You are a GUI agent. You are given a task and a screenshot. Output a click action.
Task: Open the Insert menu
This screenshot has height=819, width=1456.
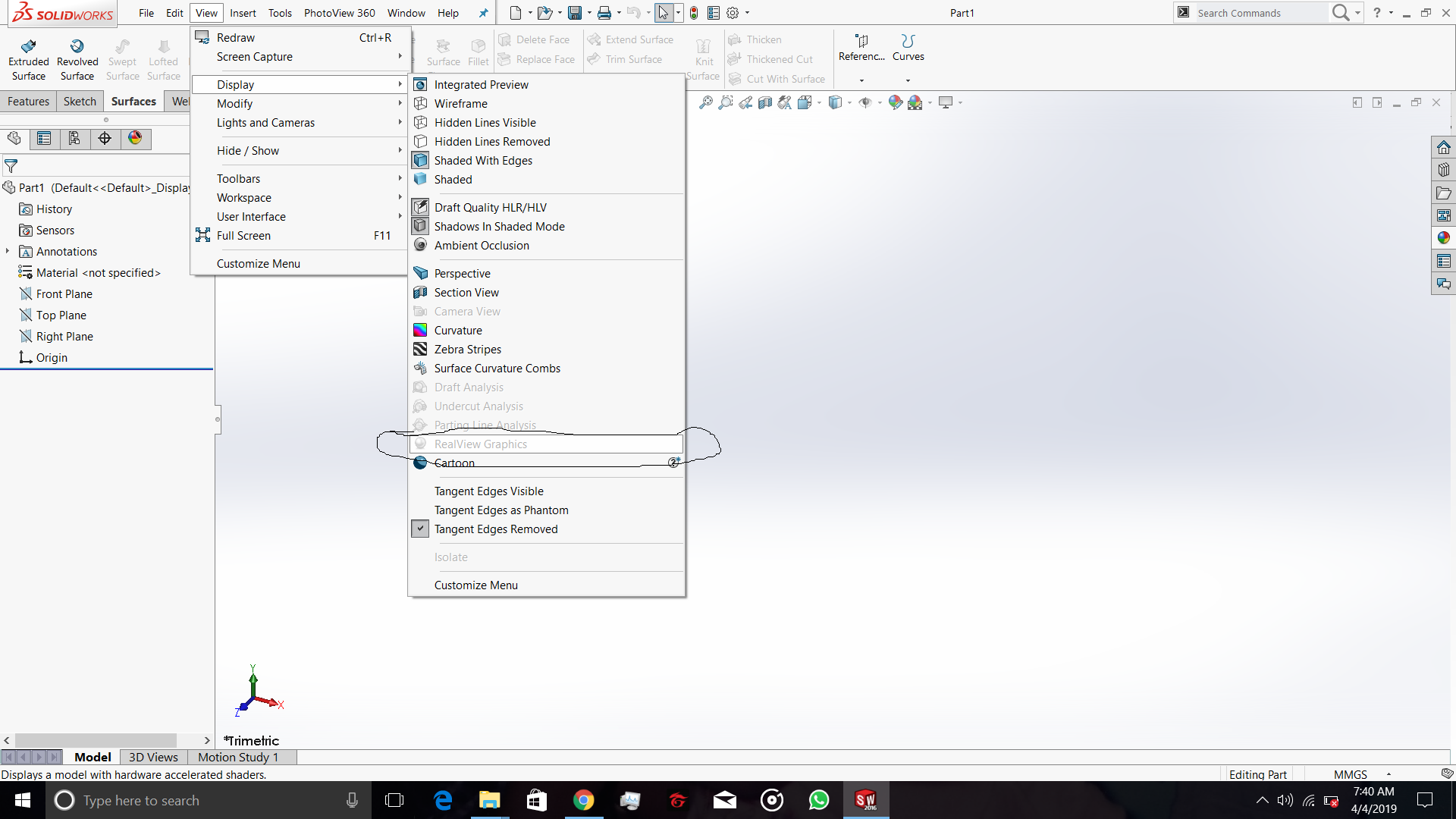[x=243, y=13]
